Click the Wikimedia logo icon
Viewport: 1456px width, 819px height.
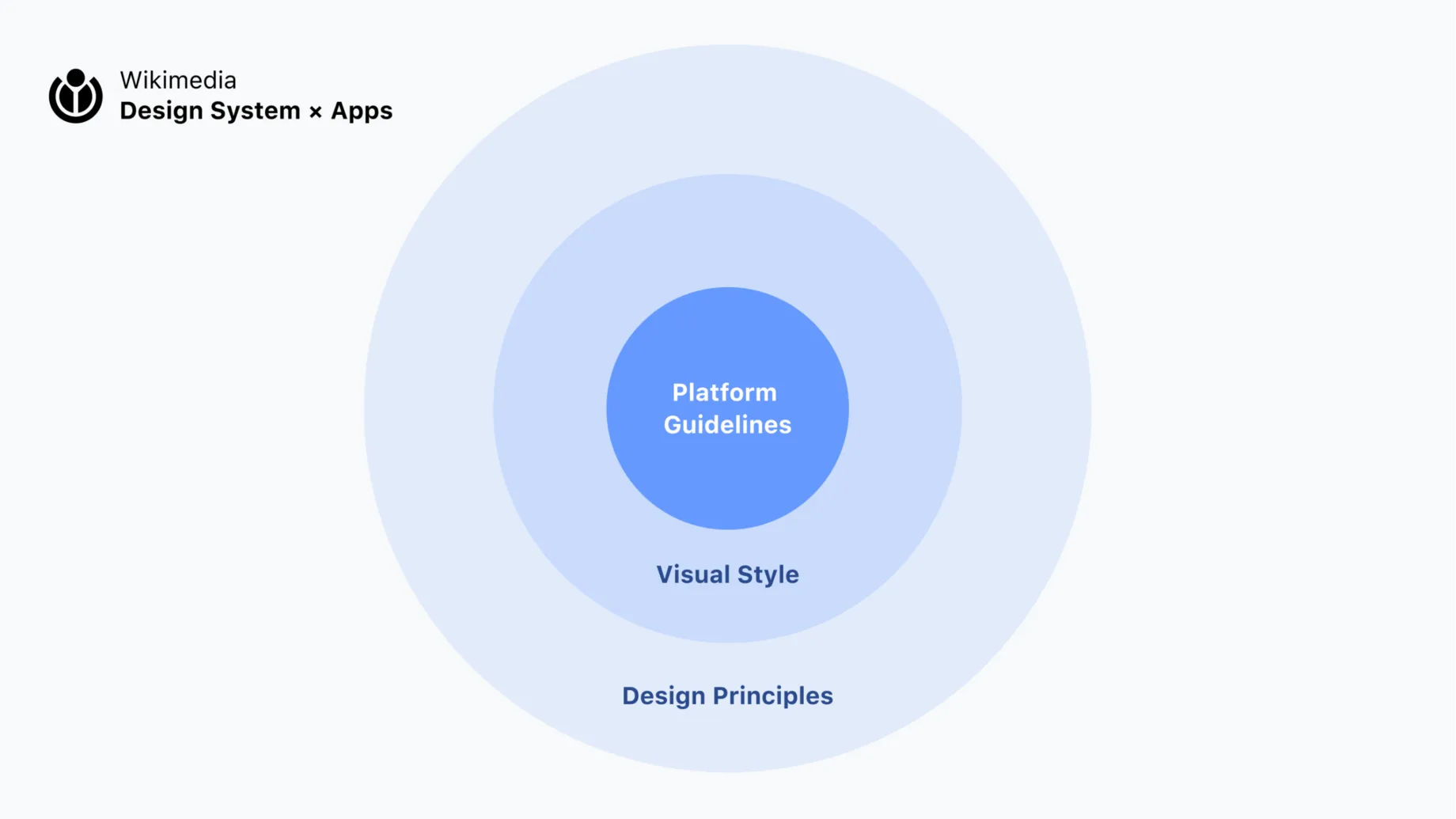pos(75,96)
